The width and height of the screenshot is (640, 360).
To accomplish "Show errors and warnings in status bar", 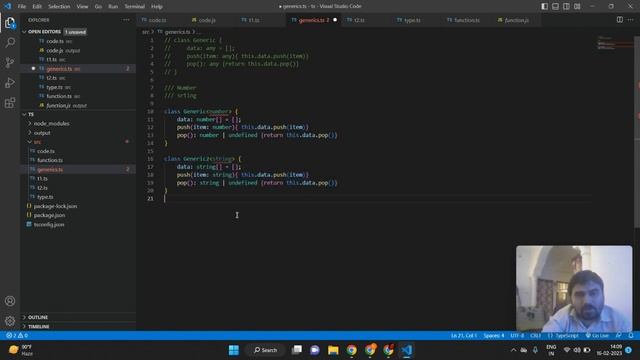I will [x=17, y=336].
